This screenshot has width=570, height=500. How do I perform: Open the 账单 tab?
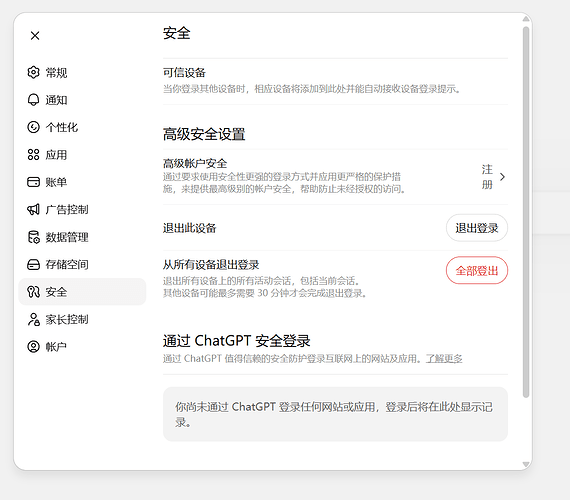(82, 182)
